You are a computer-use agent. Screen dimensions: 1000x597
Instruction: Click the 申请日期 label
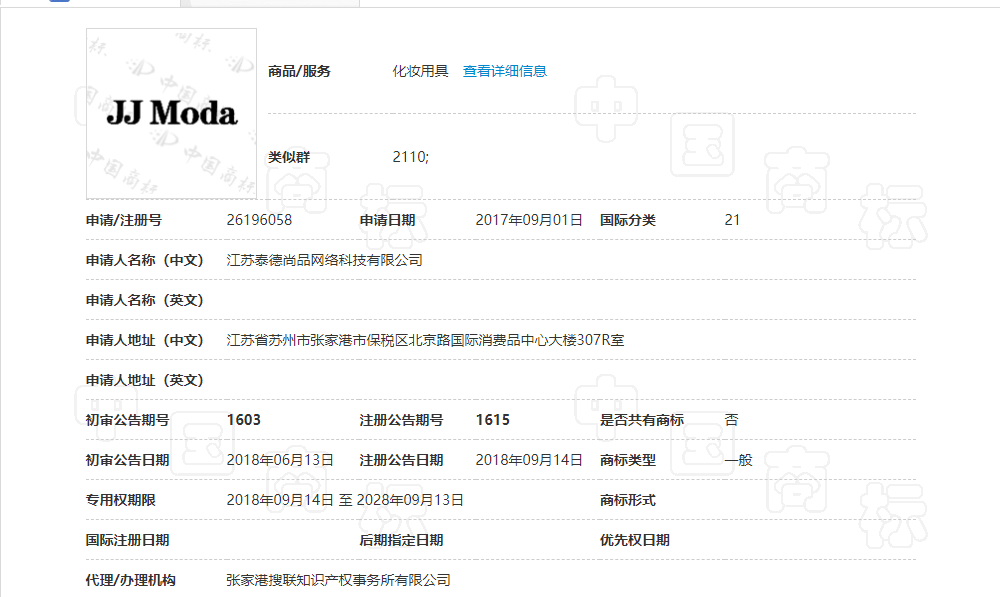(x=388, y=220)
